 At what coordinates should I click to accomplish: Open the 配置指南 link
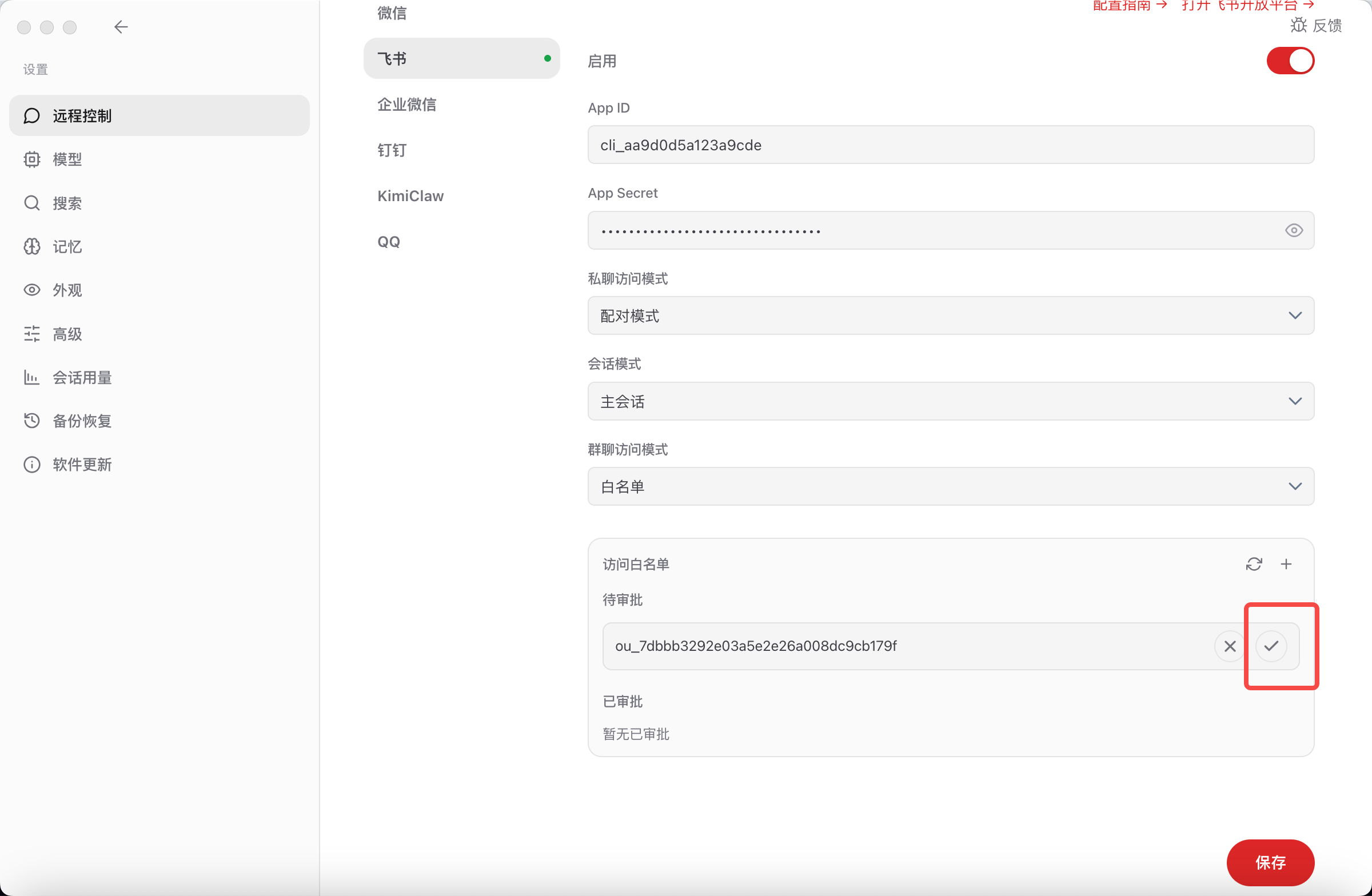coord(1129,5)
